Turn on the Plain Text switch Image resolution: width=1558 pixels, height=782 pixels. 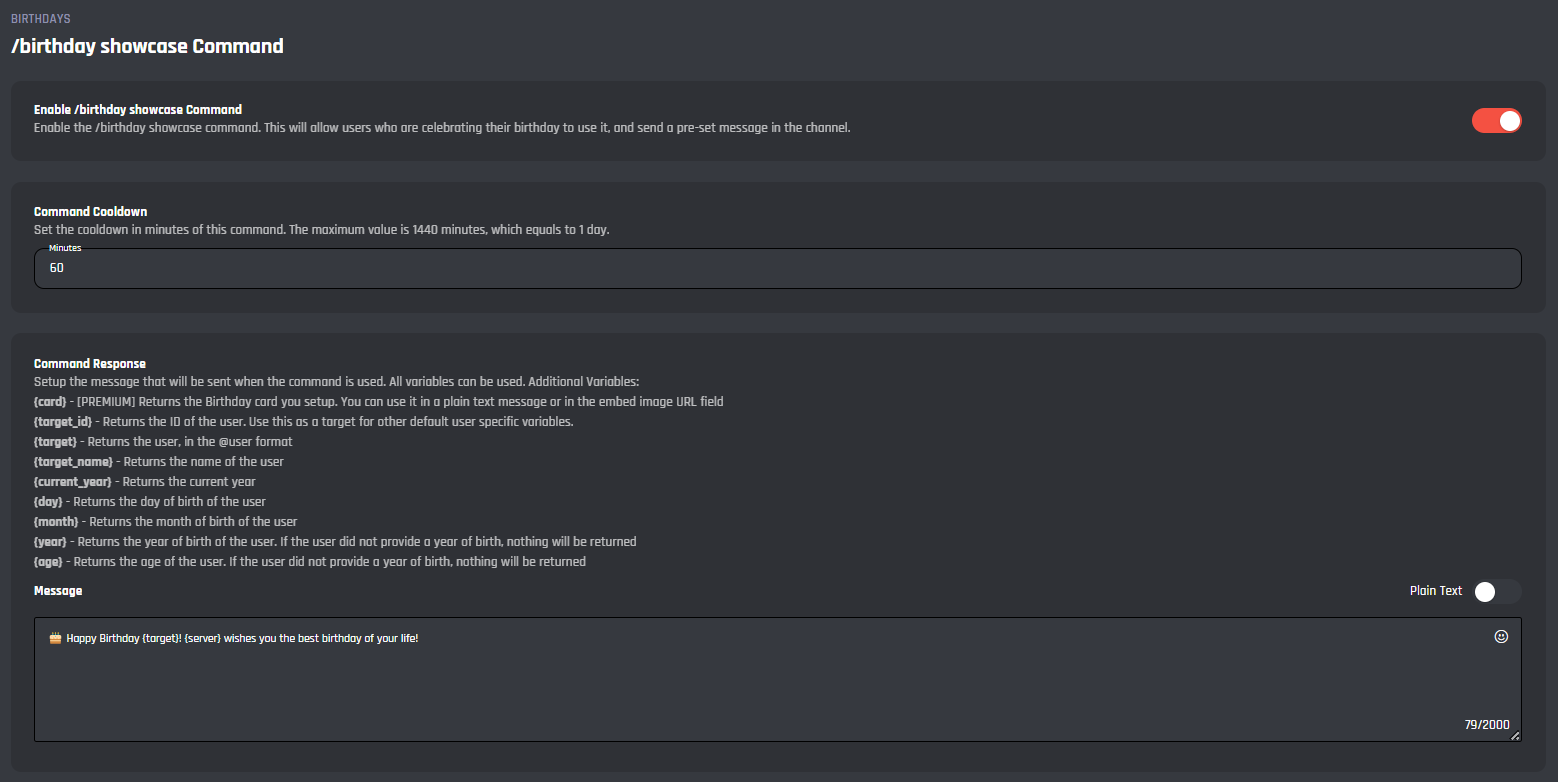pos(1496,592)
